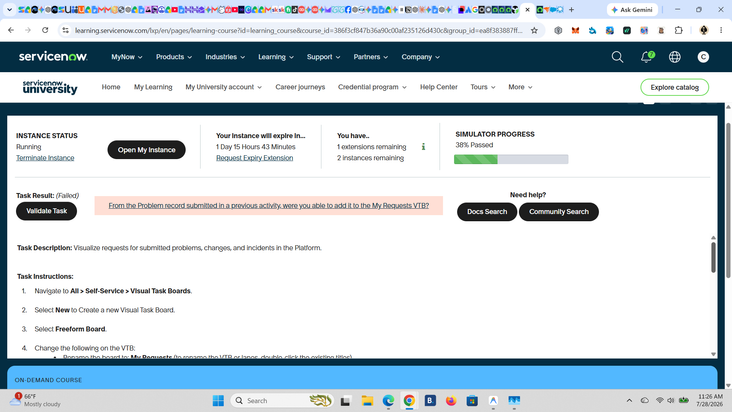Expand My University account dropdown
The image size is (732, 412).
[224, 87]
